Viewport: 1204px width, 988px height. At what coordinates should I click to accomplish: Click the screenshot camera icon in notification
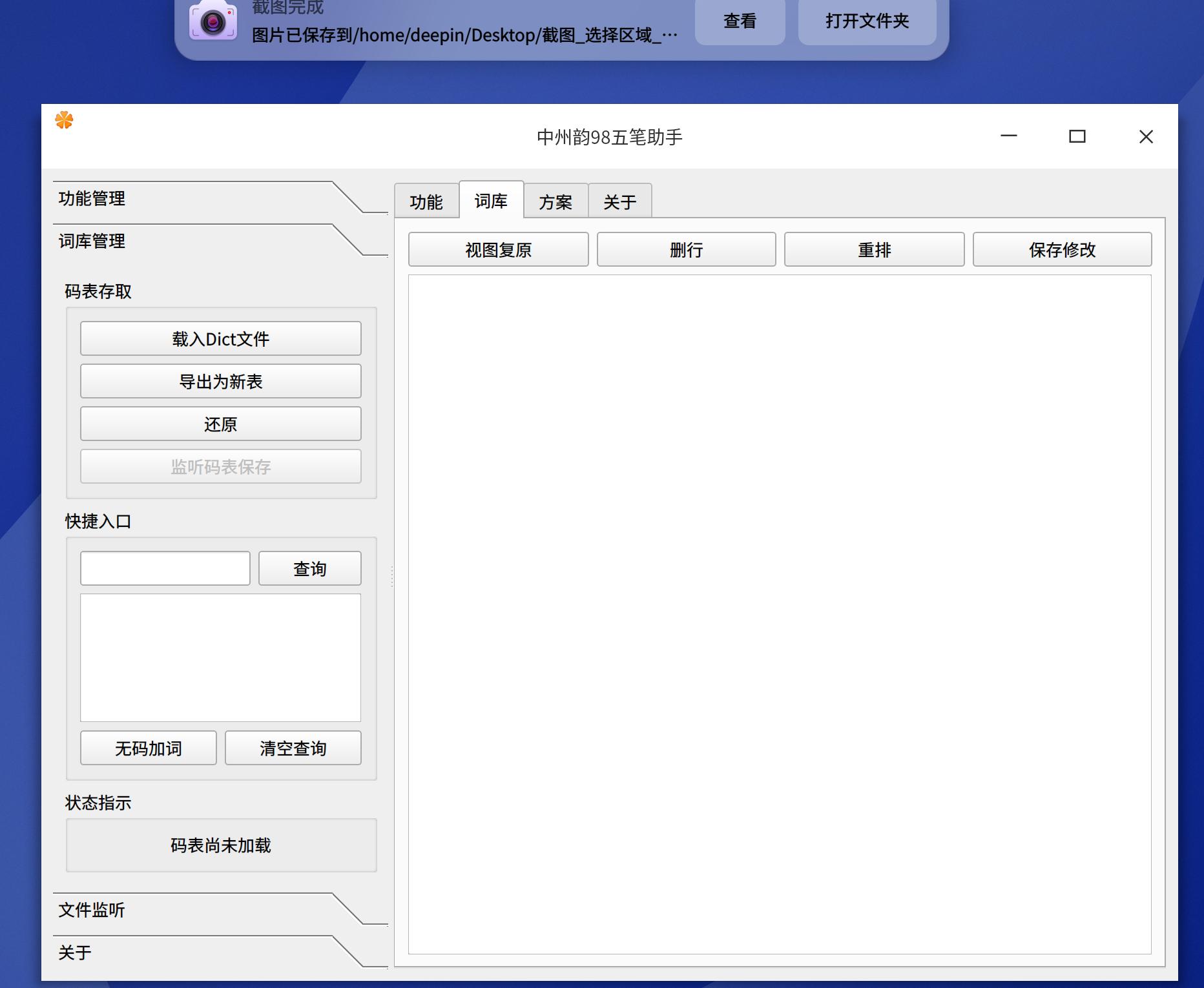[x=213, y=21]
